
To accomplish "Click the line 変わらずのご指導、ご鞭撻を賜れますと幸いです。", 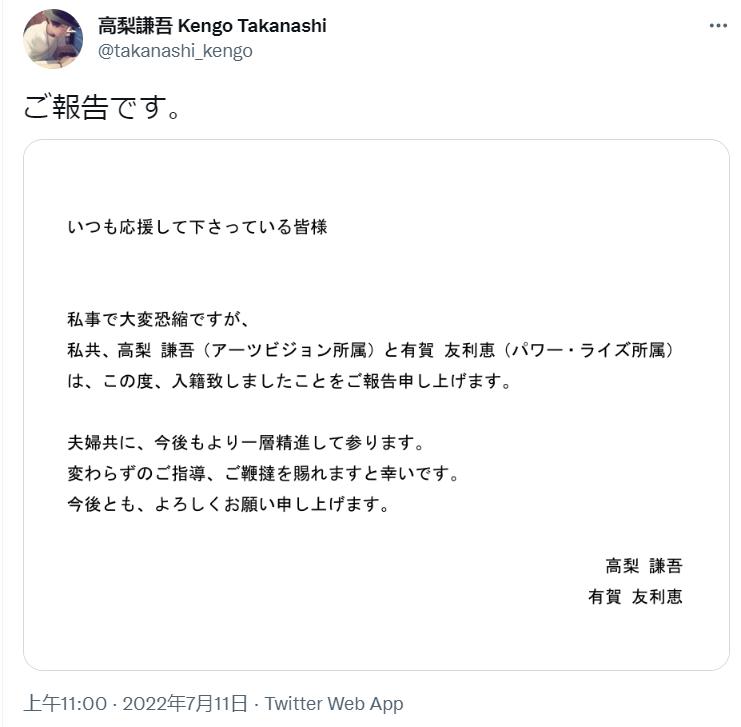I will coord(263,473).
